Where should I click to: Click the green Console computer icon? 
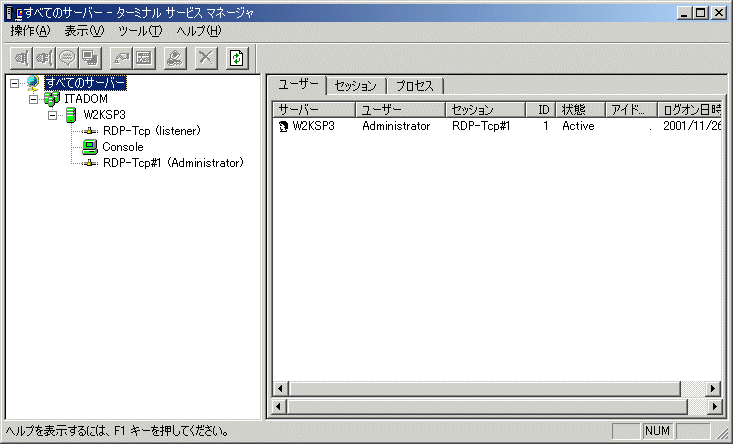tap(89, 147)
